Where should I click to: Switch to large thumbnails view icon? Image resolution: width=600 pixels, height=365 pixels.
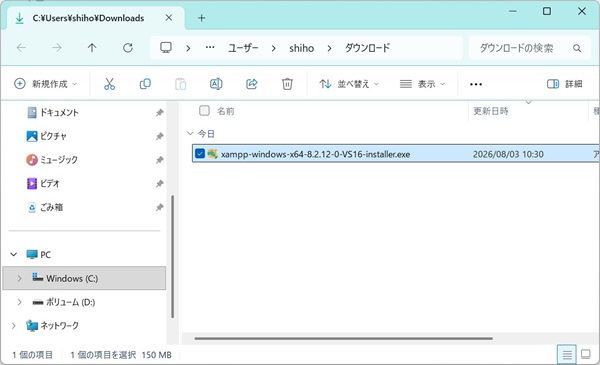(x=585, y=354)
